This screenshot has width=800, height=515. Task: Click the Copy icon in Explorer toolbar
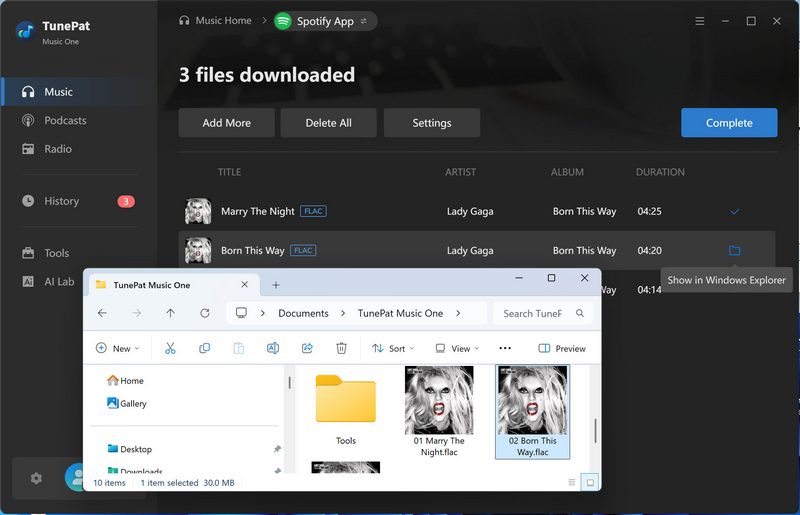point(205,348)
